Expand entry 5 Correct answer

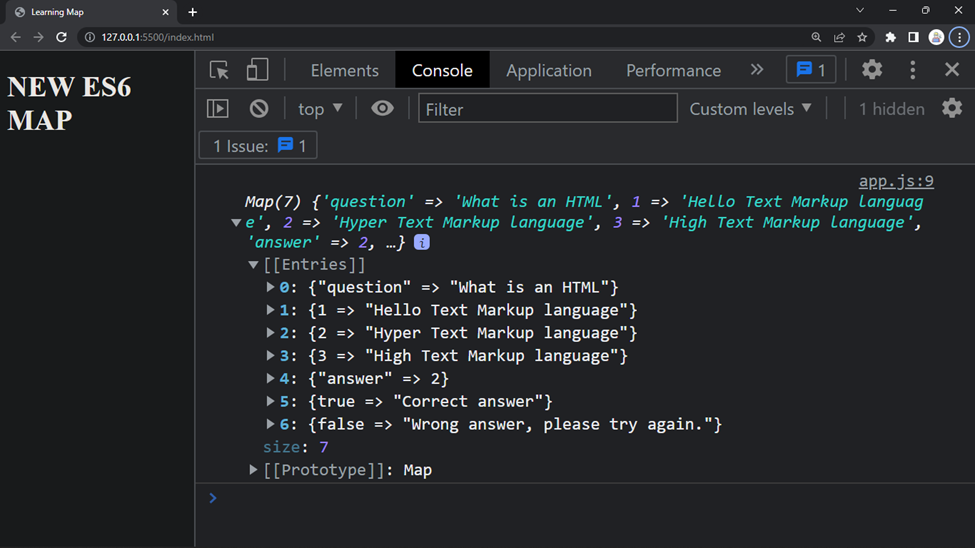coord(270,401)
